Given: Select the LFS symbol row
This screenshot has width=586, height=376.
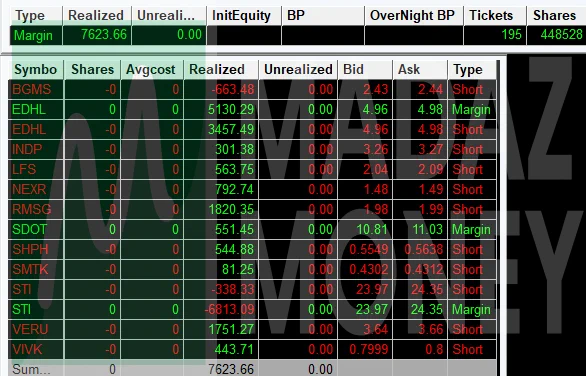Looking at the screenshot, I should coord(252,170).
